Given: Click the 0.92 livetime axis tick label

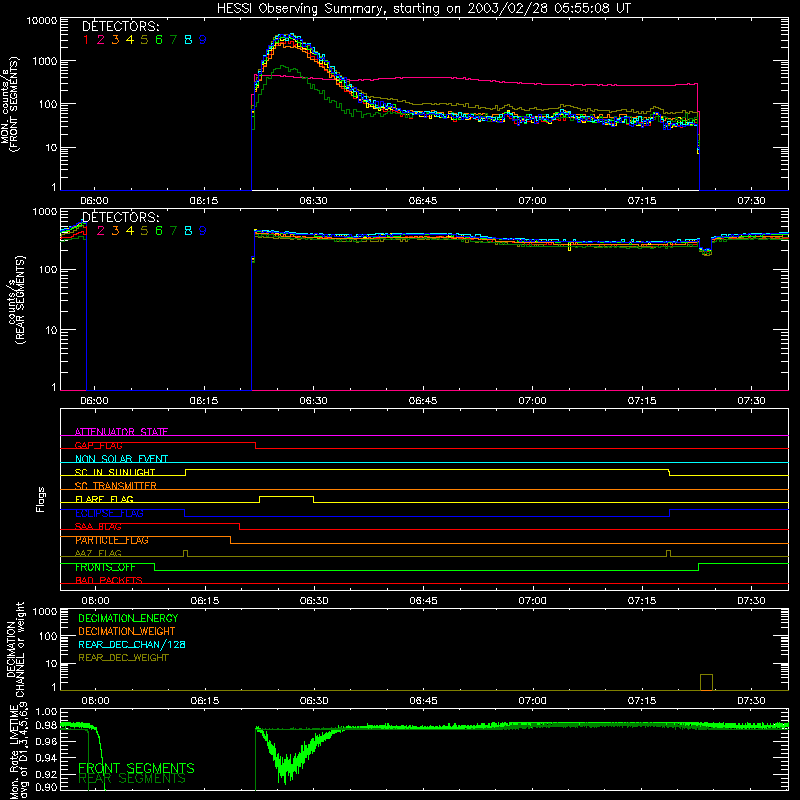Looking at the screenshot, I should tap(46, 773).
